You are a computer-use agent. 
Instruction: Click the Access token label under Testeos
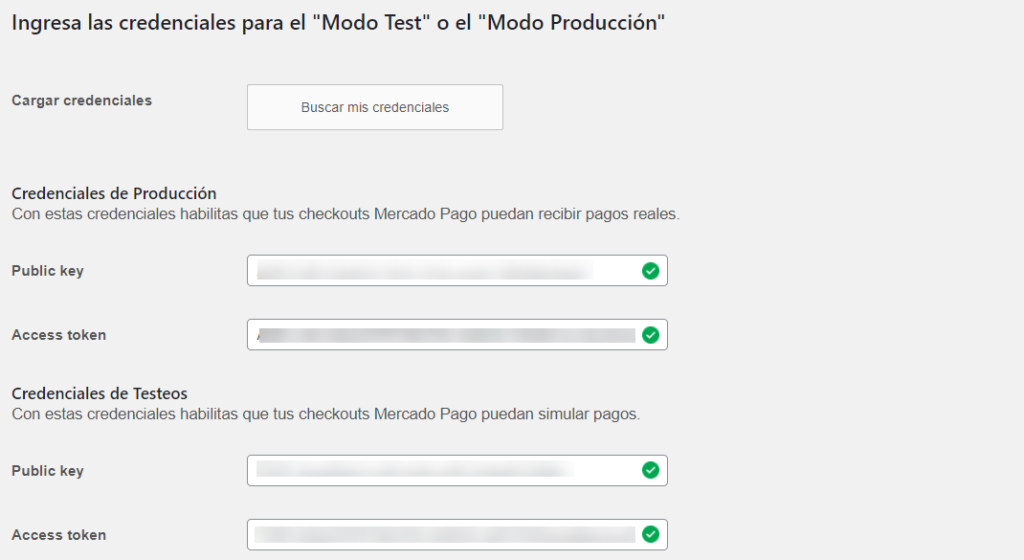[x=59, y=535]
